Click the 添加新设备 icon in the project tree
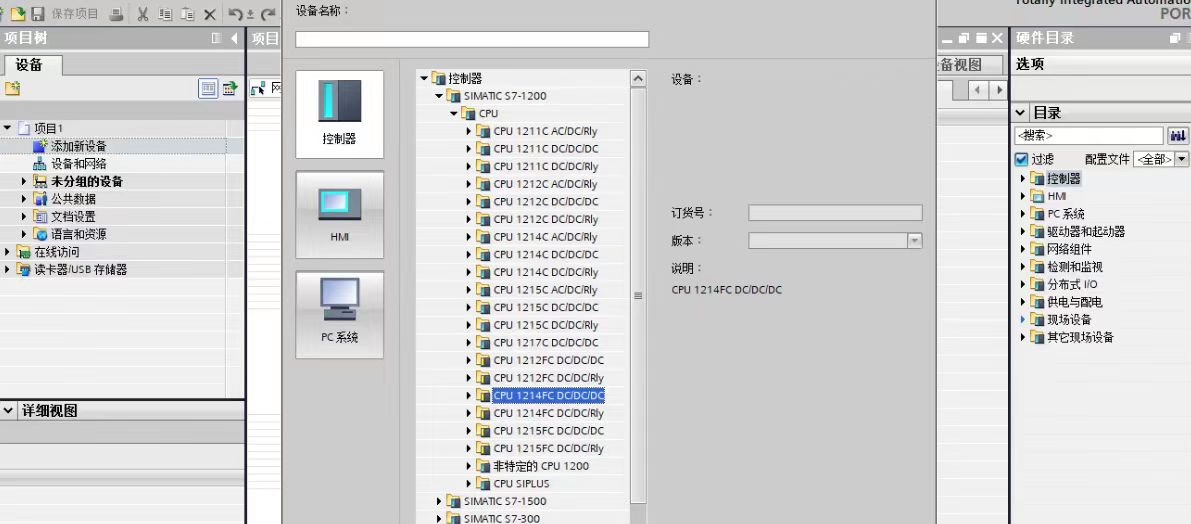The width and height of the screenshot is (1191, 524). [40, 146]
